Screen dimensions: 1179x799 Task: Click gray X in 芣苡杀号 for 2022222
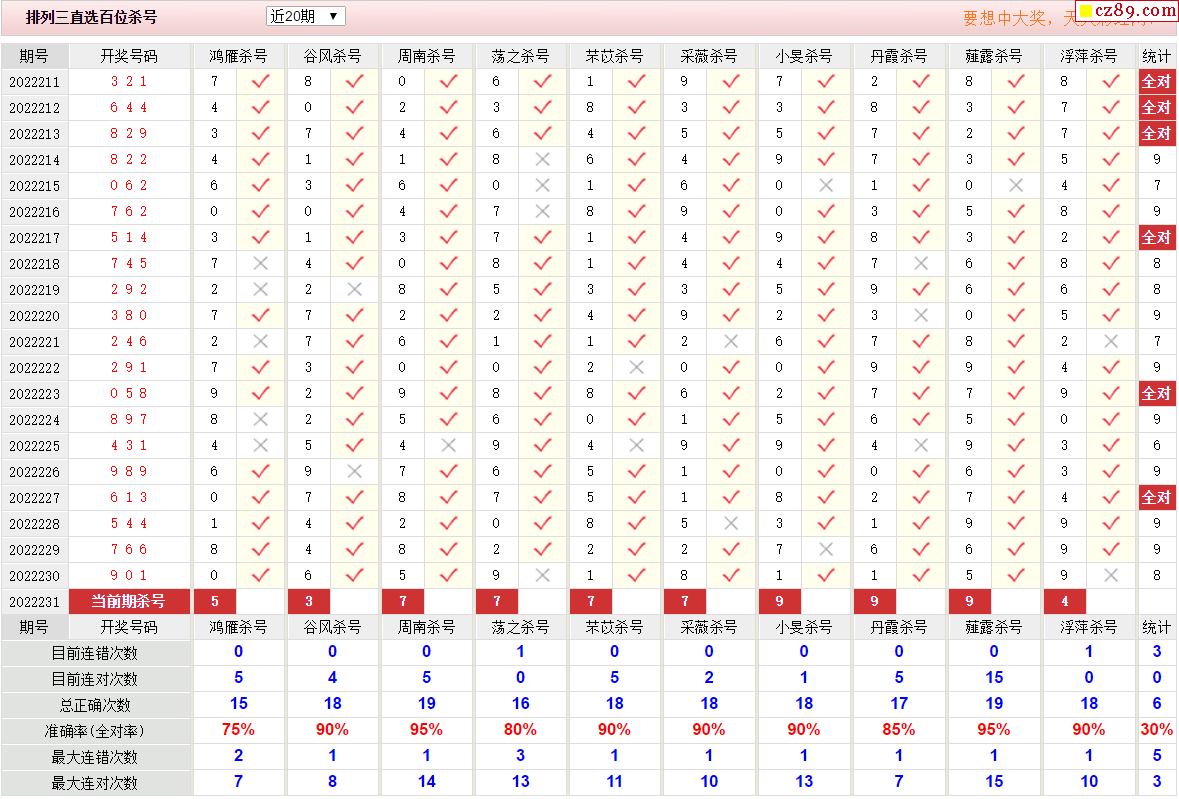point(636,368)
